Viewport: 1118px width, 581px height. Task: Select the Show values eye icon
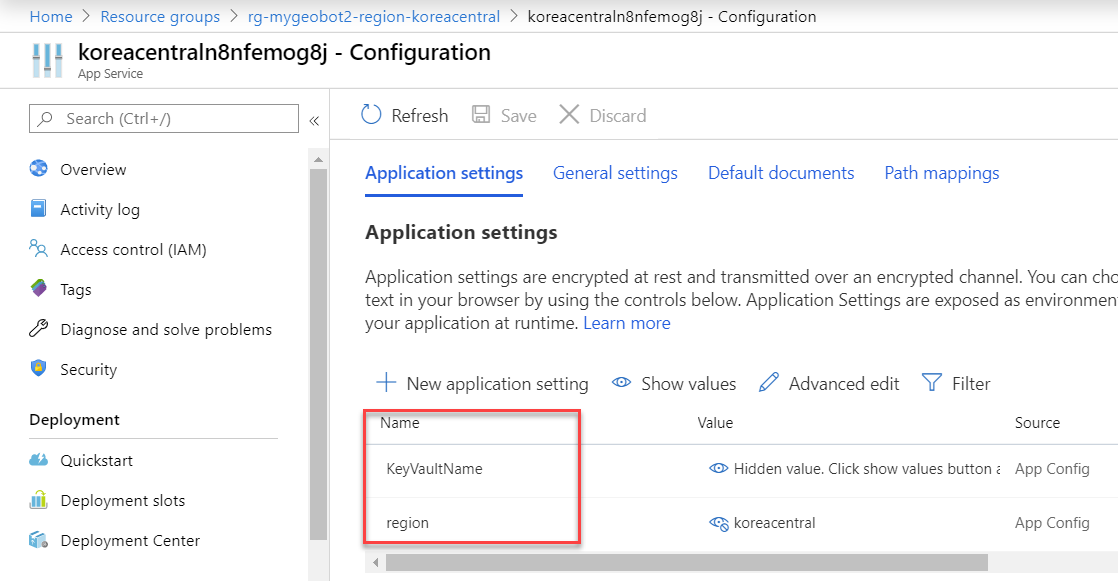tap(622, 383)
